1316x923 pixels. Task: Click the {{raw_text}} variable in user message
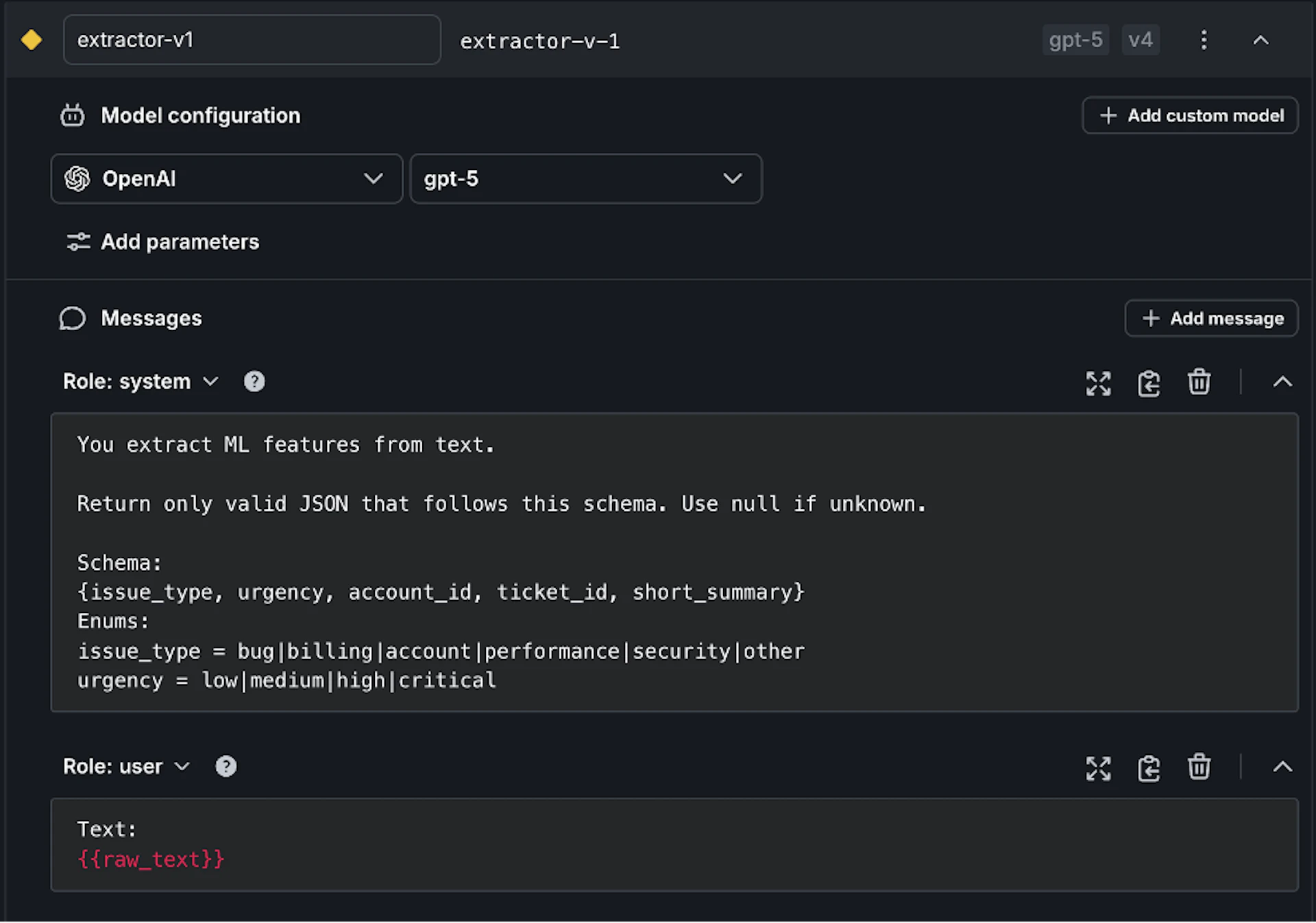[x=151, y=859]
